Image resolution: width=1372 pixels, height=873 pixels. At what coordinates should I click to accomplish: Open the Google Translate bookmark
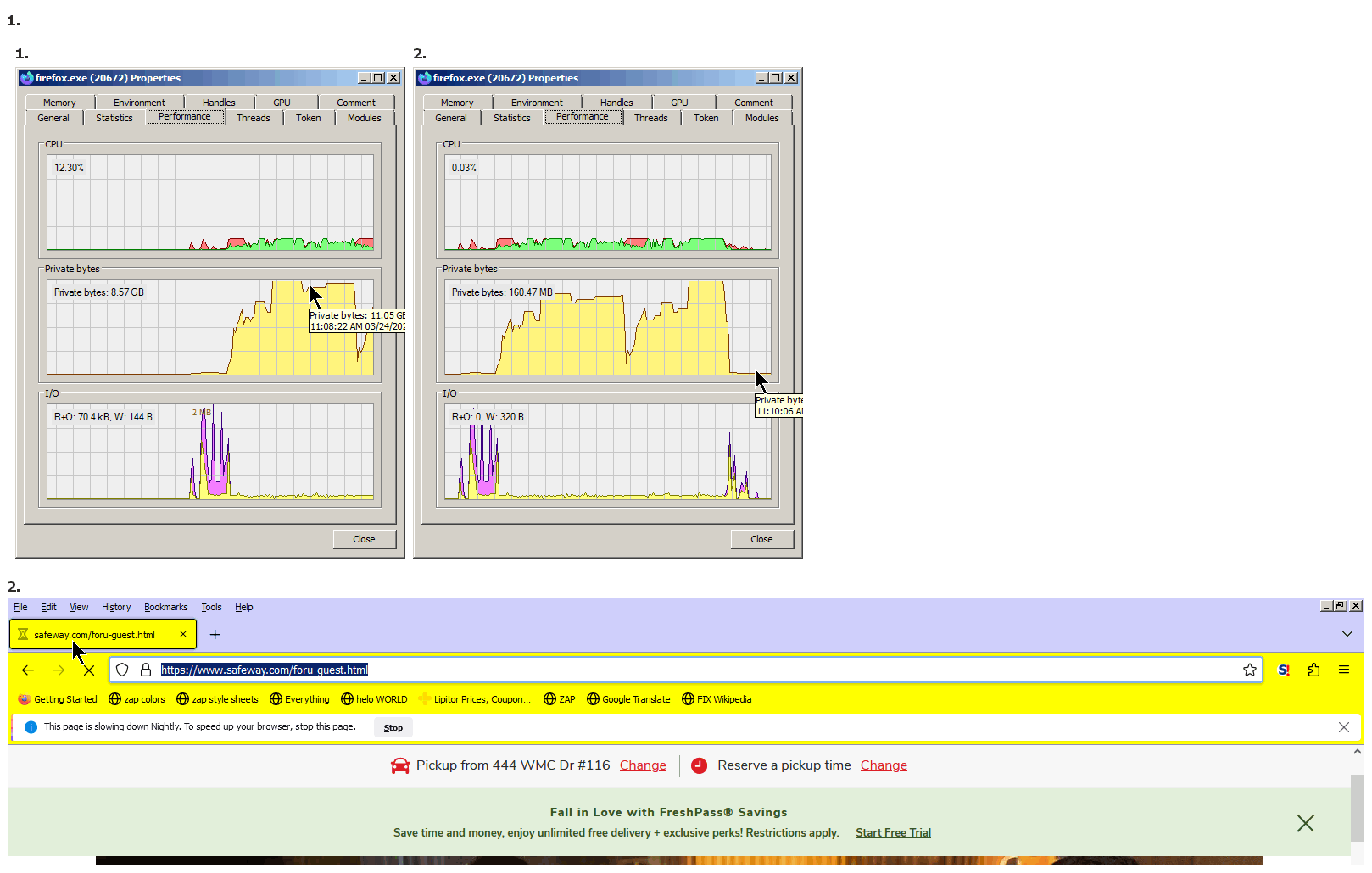click(628, 700)
